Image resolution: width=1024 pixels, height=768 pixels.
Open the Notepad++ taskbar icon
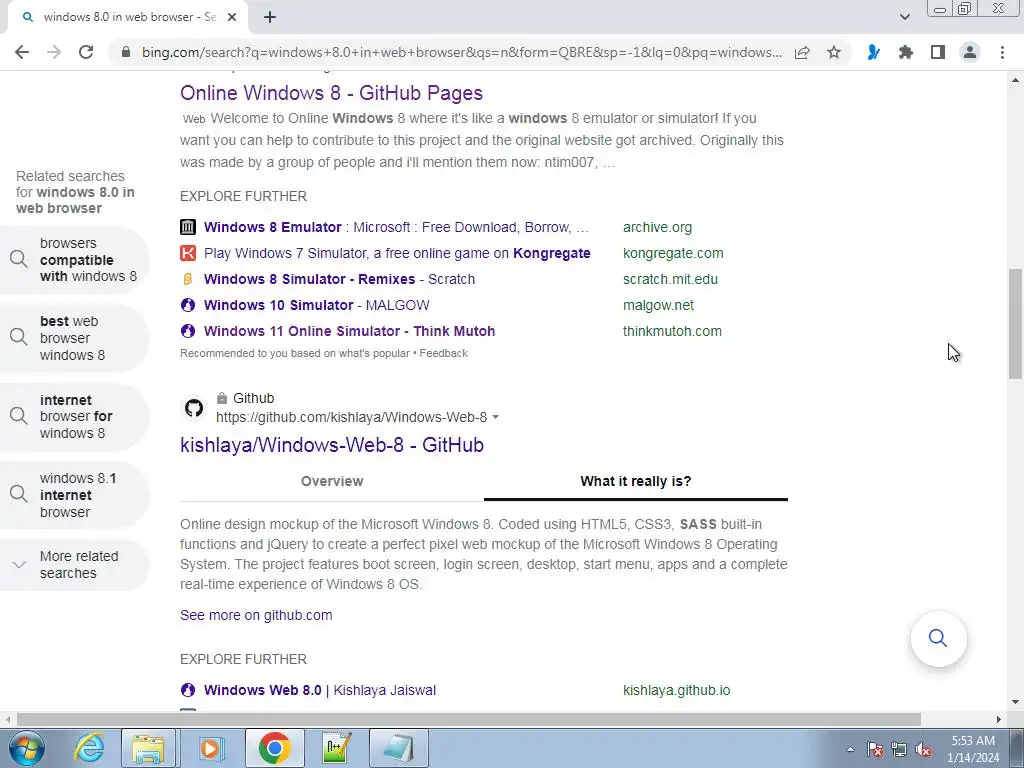(337, 748)
